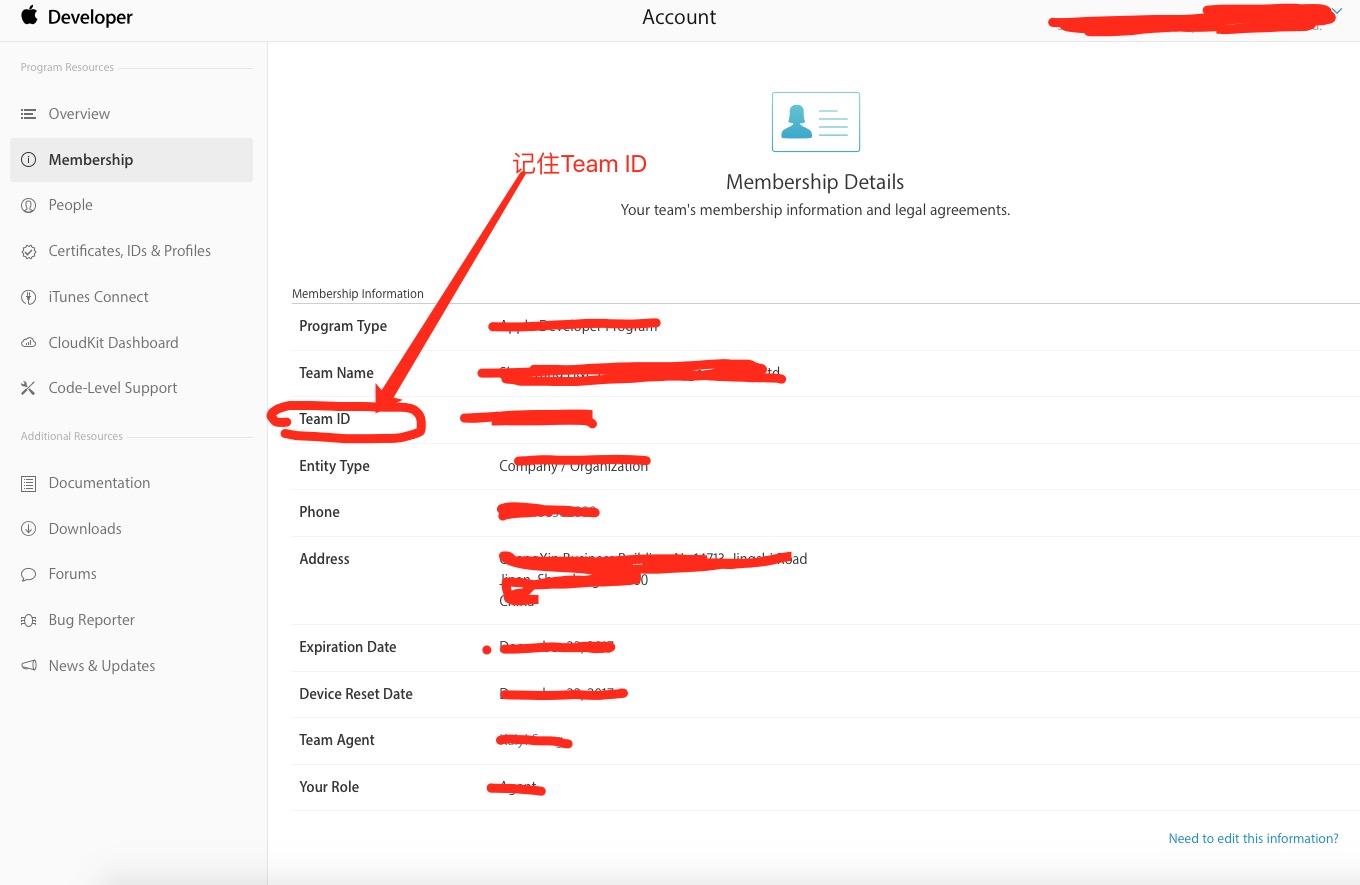Click 'Need to edit this information?' link
The width and height of the screenshot is (1360, 885).
tap(1253, 839)
